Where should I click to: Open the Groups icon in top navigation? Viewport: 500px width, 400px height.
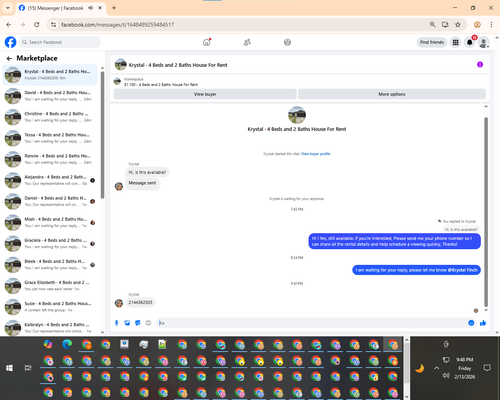[x=287, y=42]
